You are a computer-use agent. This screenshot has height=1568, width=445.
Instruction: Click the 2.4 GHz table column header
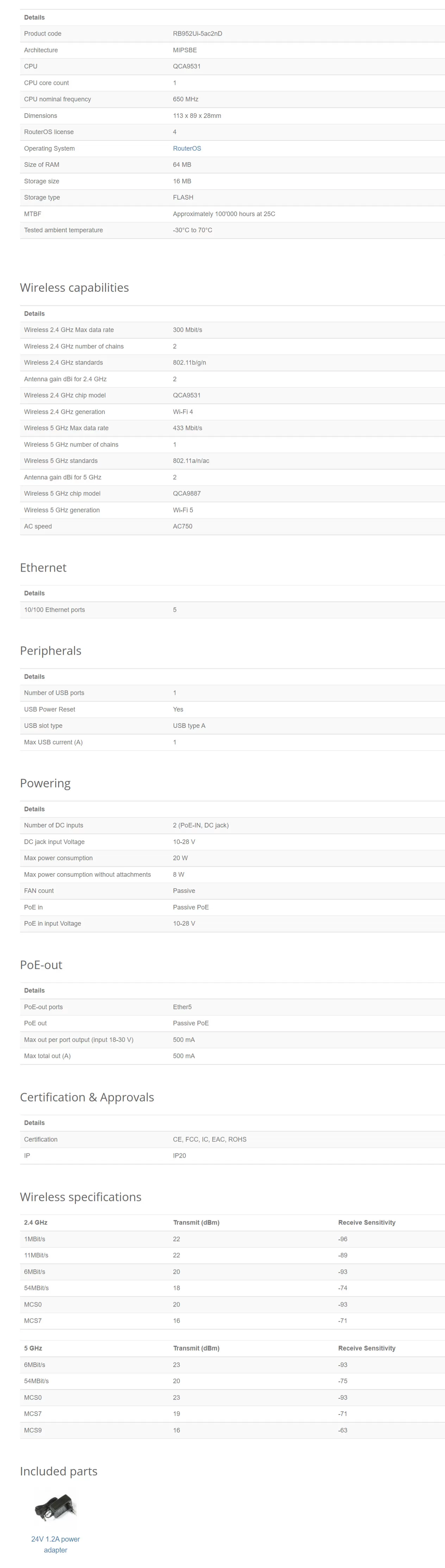point(35,1222)
